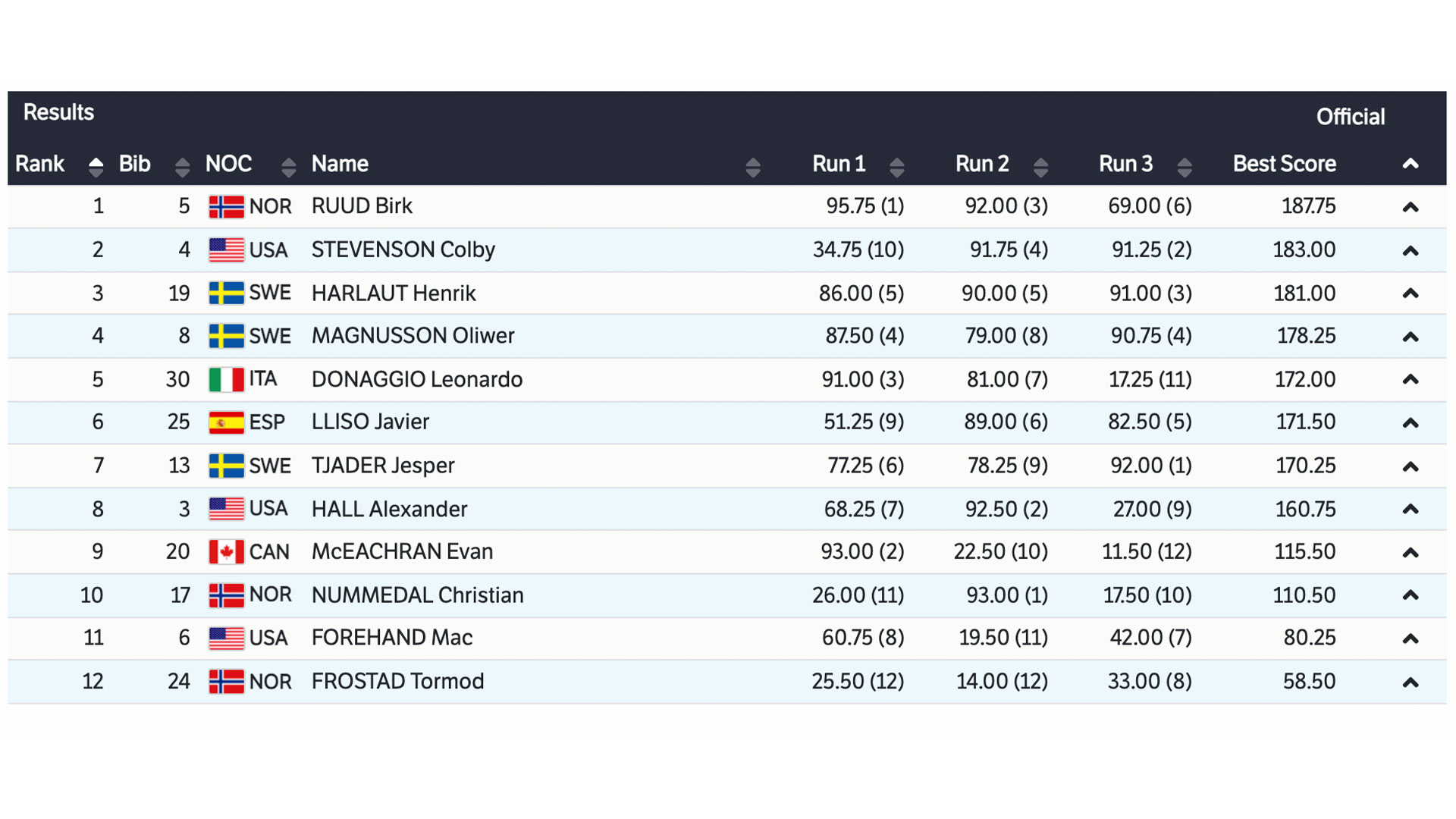Open athlete name NUMMEDAL Christian
Image resolution: width=1456 pixels, height=819 pixels.
[x=418, y=595]
